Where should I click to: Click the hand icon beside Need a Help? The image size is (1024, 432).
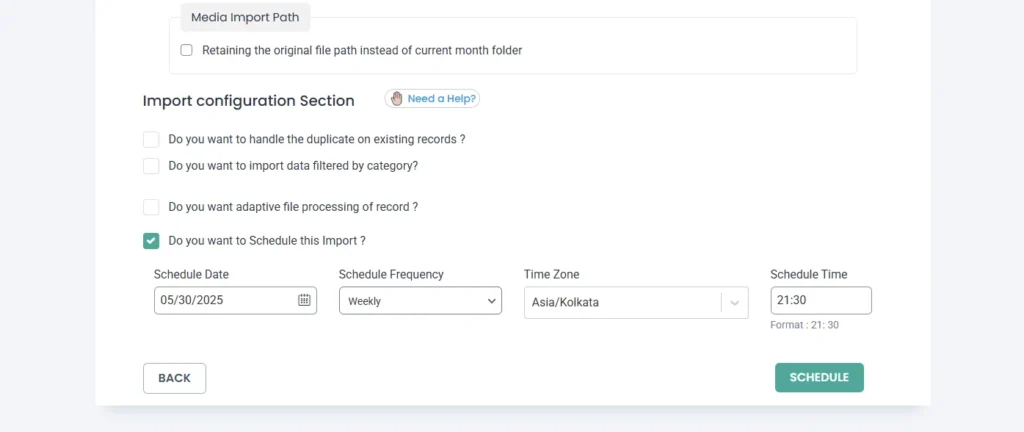396,99
